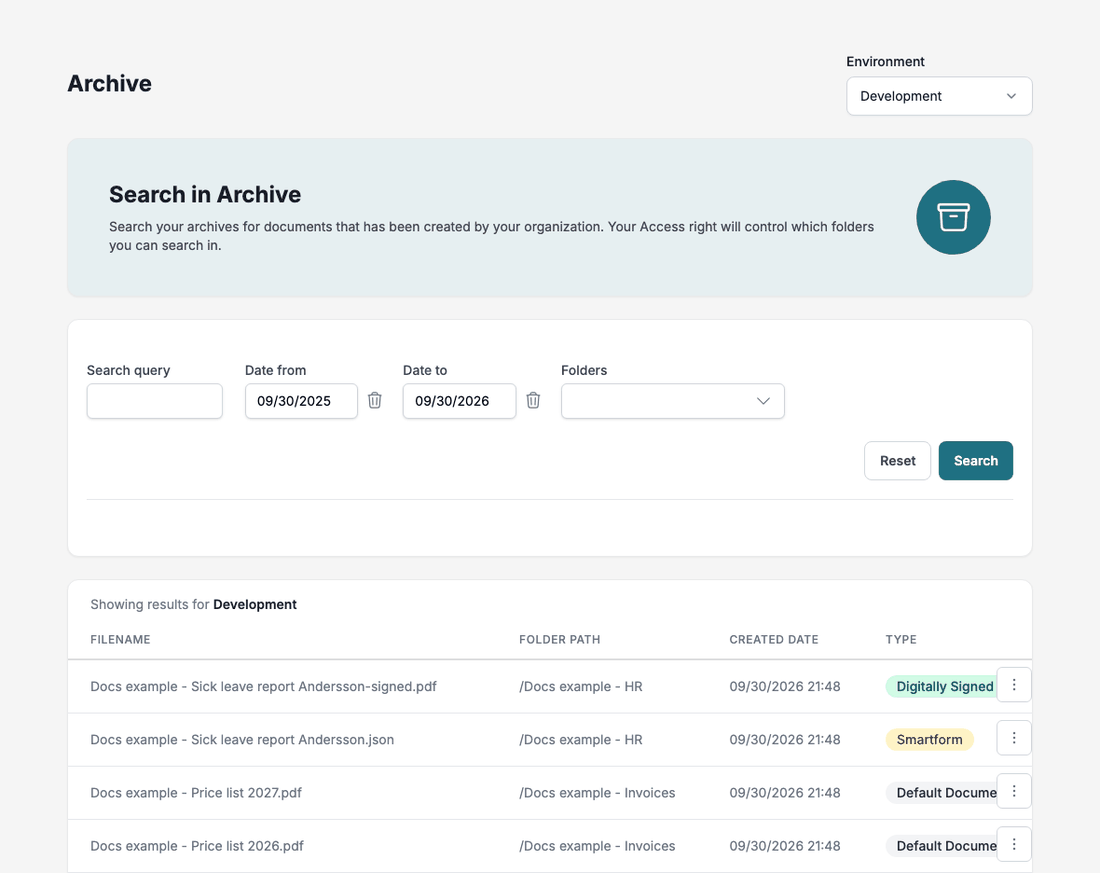Open the Environment dropdown set to Development

click(939, 96)
